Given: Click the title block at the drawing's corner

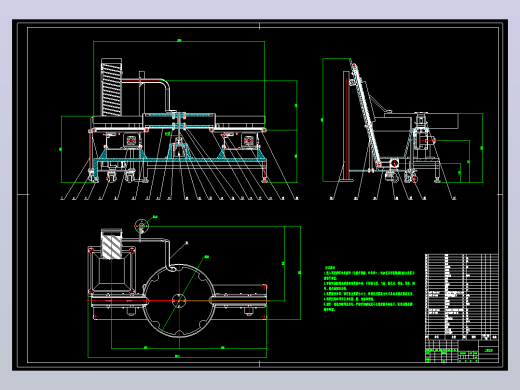Looking at the screenshot, I should point(462,351).
